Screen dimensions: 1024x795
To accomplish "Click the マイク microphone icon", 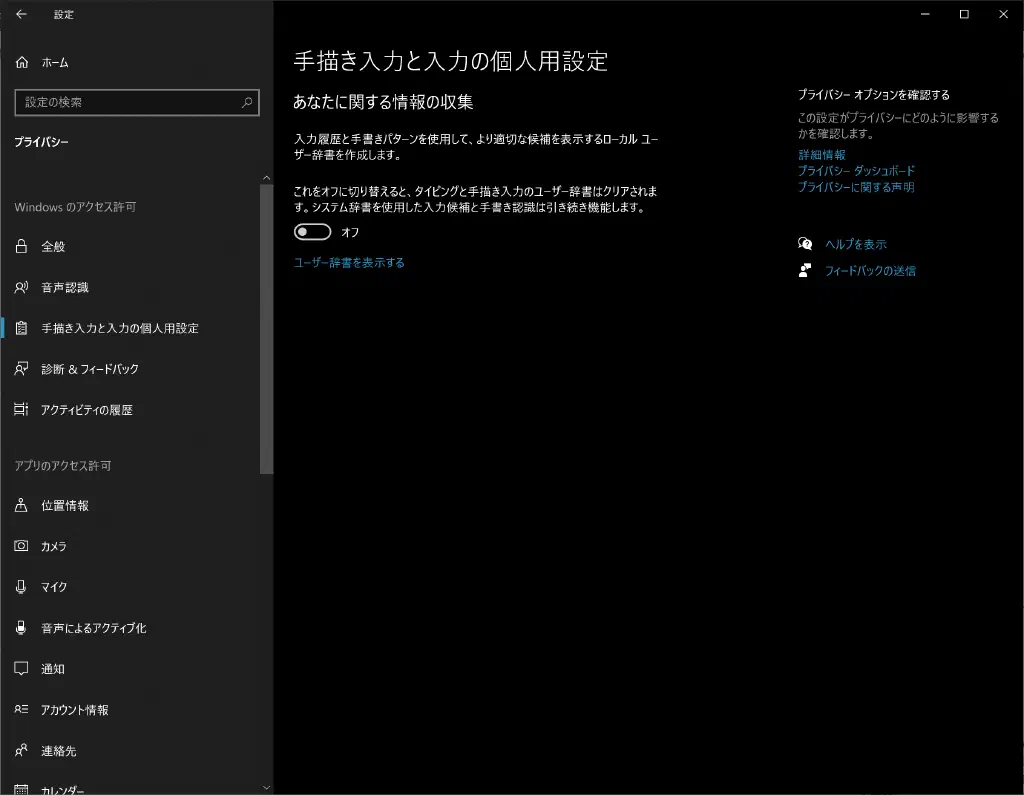I will pos(21,588).
